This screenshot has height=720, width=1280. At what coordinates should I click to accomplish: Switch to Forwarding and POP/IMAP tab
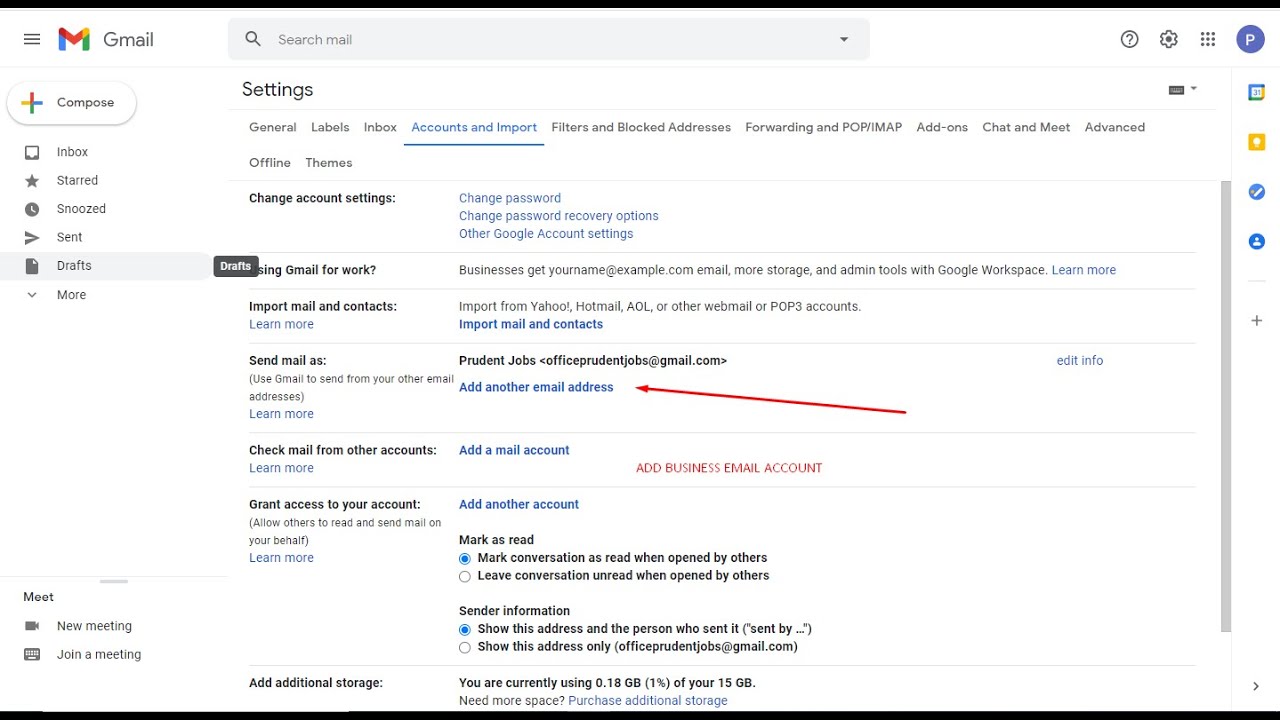tap(823, 128)
